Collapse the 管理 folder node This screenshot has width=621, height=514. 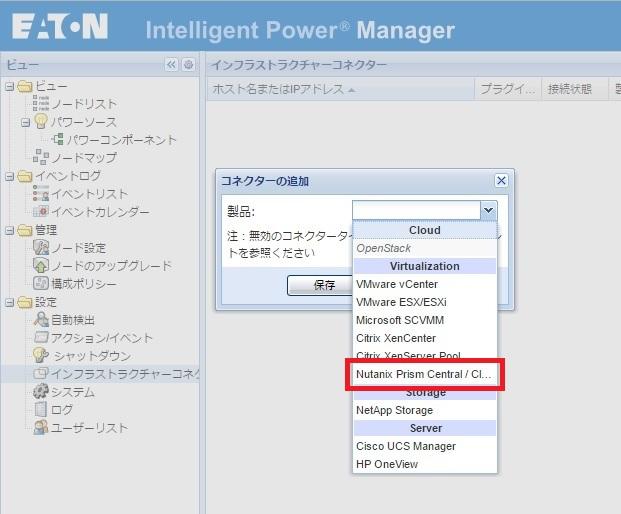pyautogui.click(x=10, y=230)
